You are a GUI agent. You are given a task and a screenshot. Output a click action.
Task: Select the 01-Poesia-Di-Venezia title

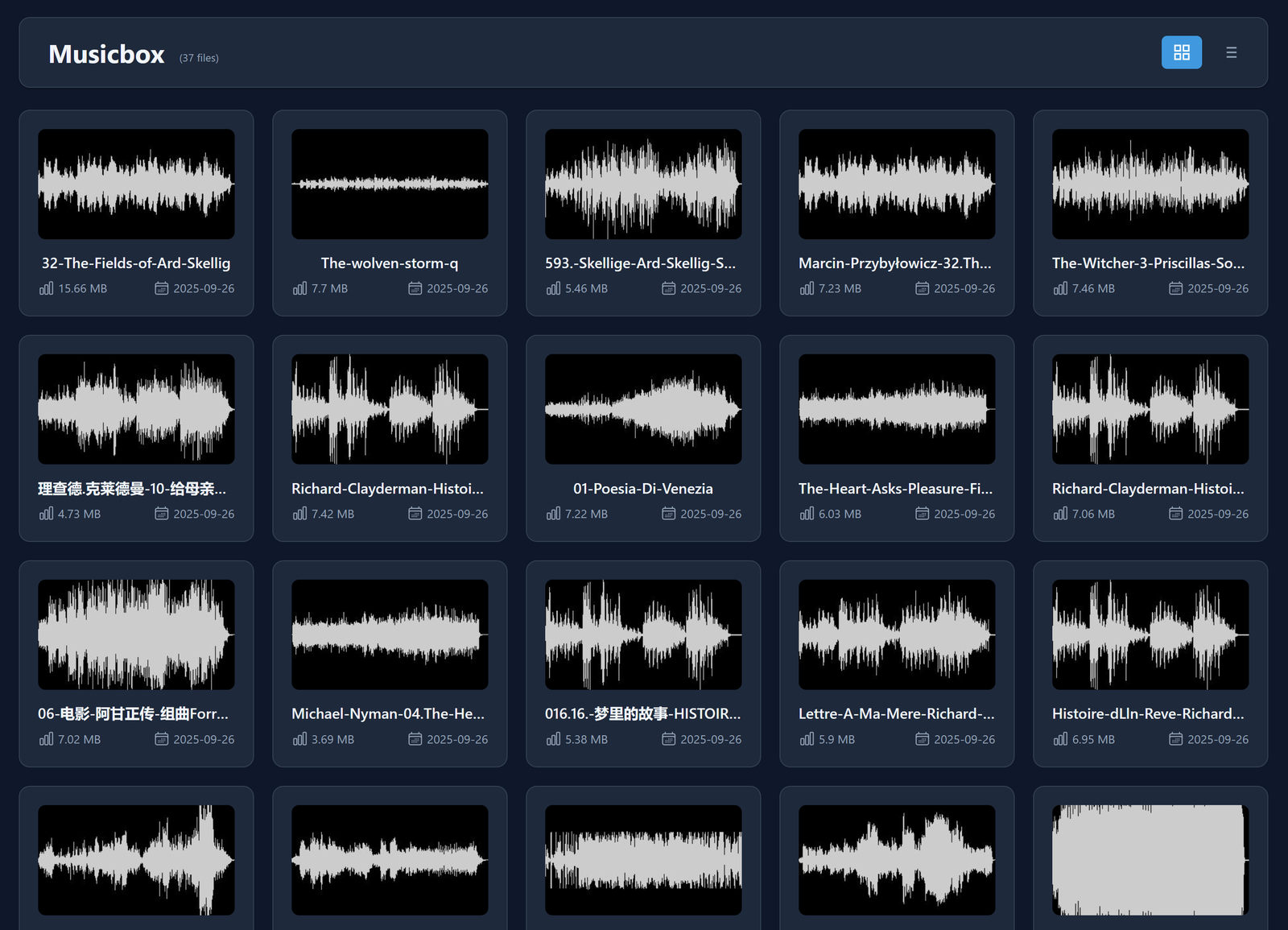pyautogui.click(x=642, y=488)
